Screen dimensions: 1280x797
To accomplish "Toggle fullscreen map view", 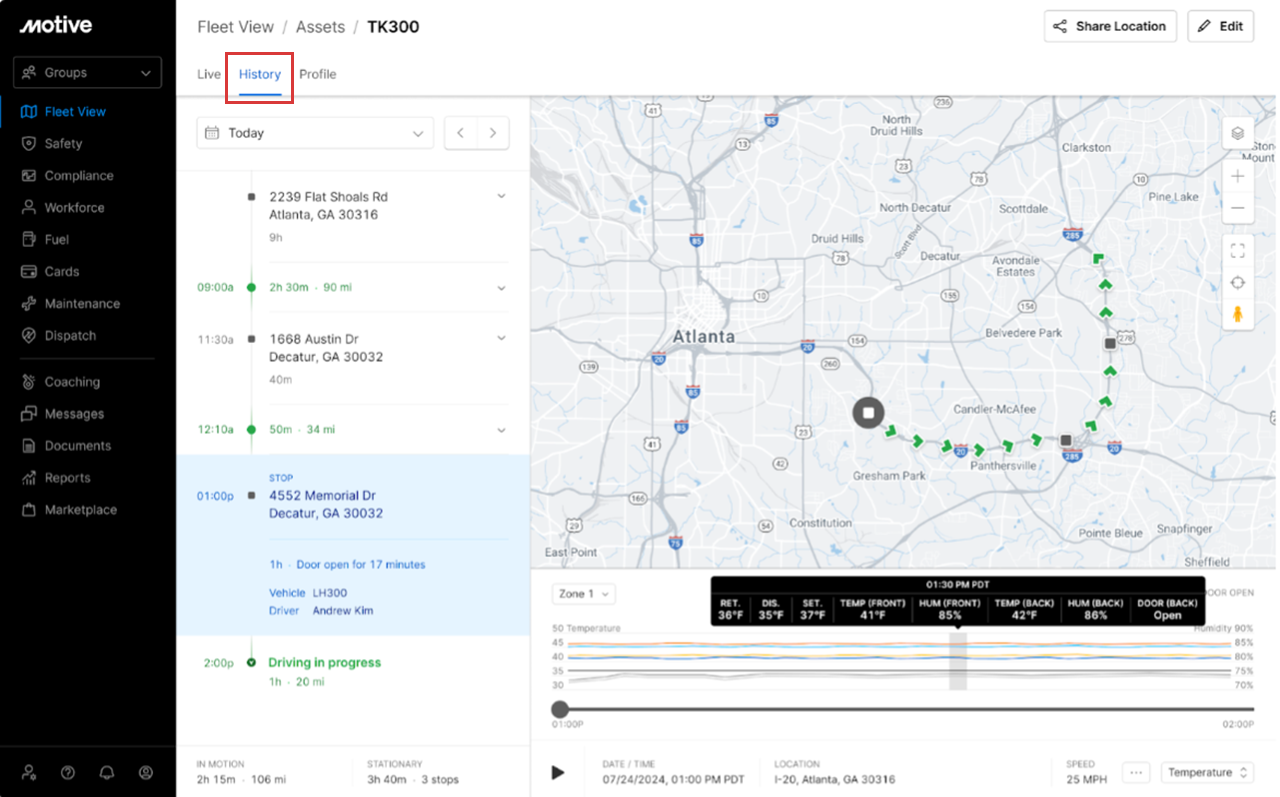I will pyautogui.click(x=1237, y=250).
